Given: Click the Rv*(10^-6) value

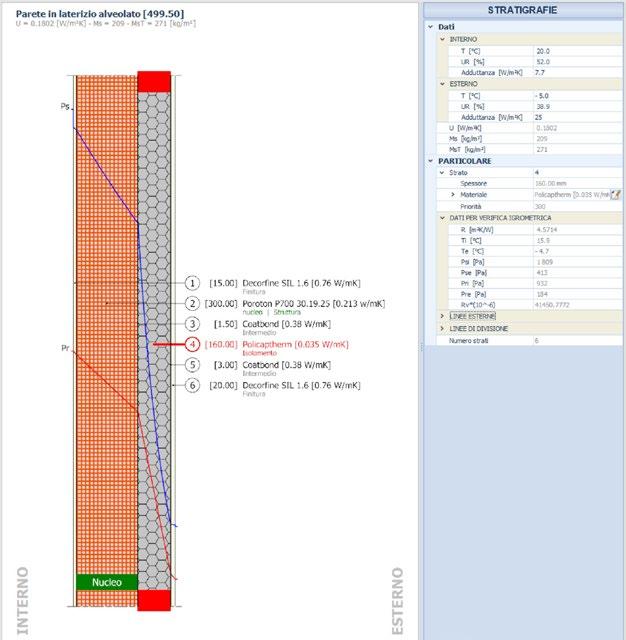Looking at the screenshot, I should 578,305.
